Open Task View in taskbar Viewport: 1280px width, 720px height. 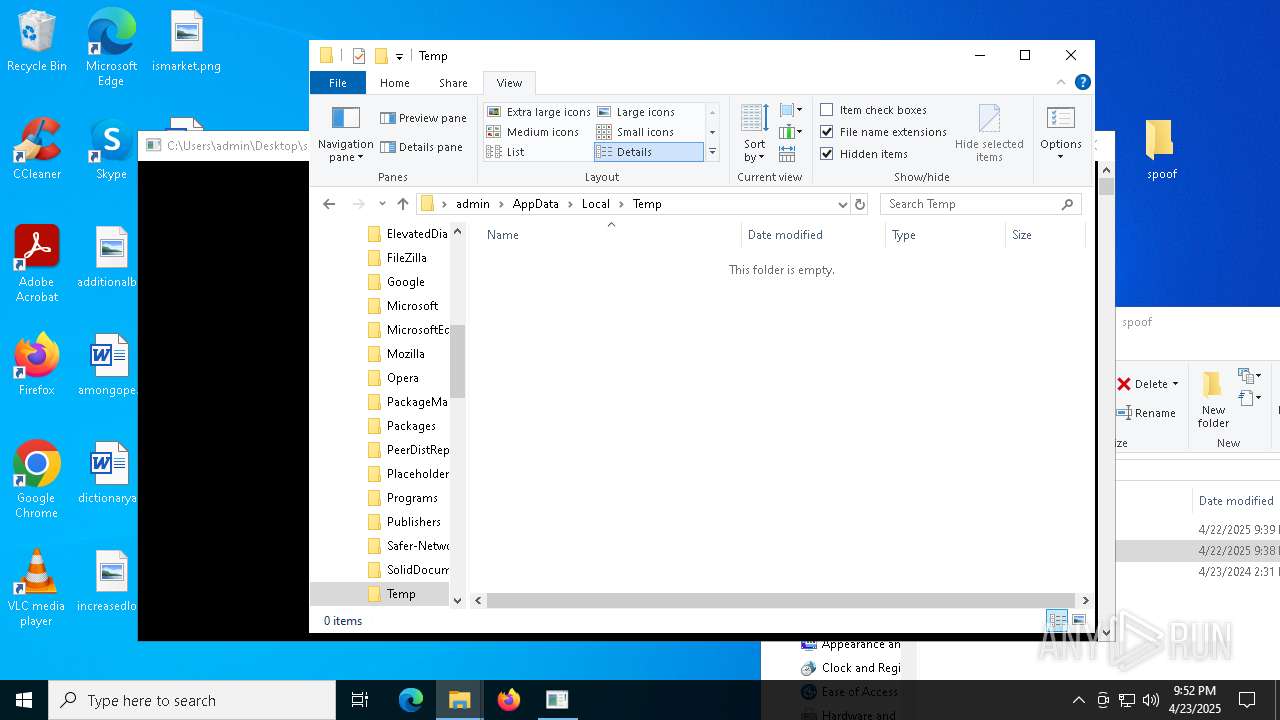tap(360, 700)
